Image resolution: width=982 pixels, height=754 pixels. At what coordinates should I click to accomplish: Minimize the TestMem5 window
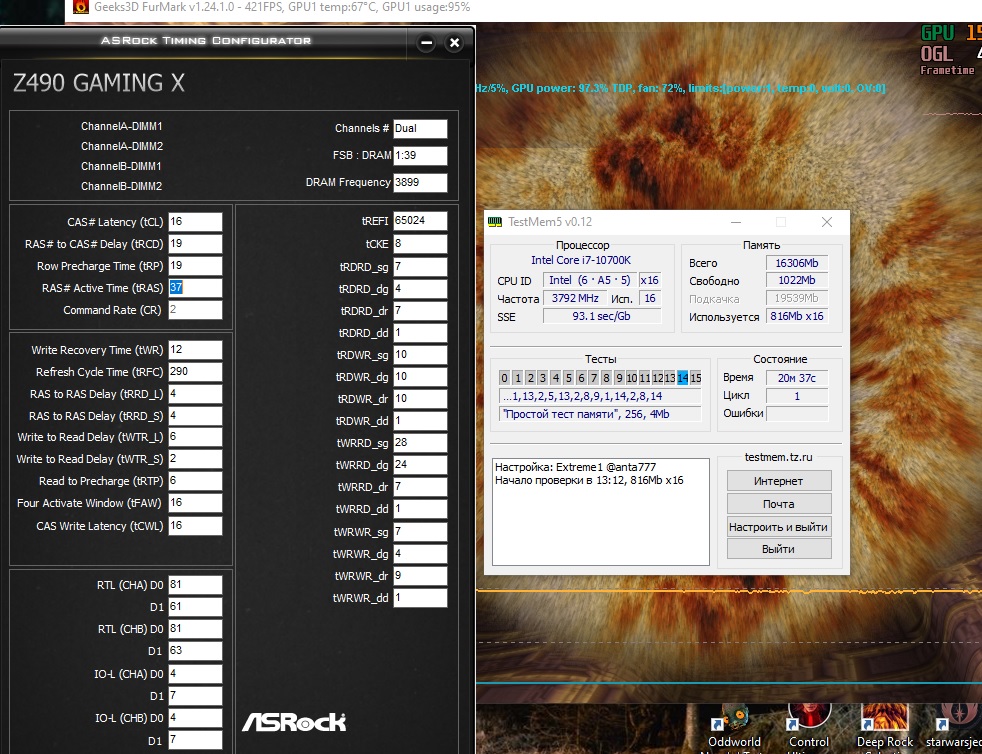tap(736, 222)
